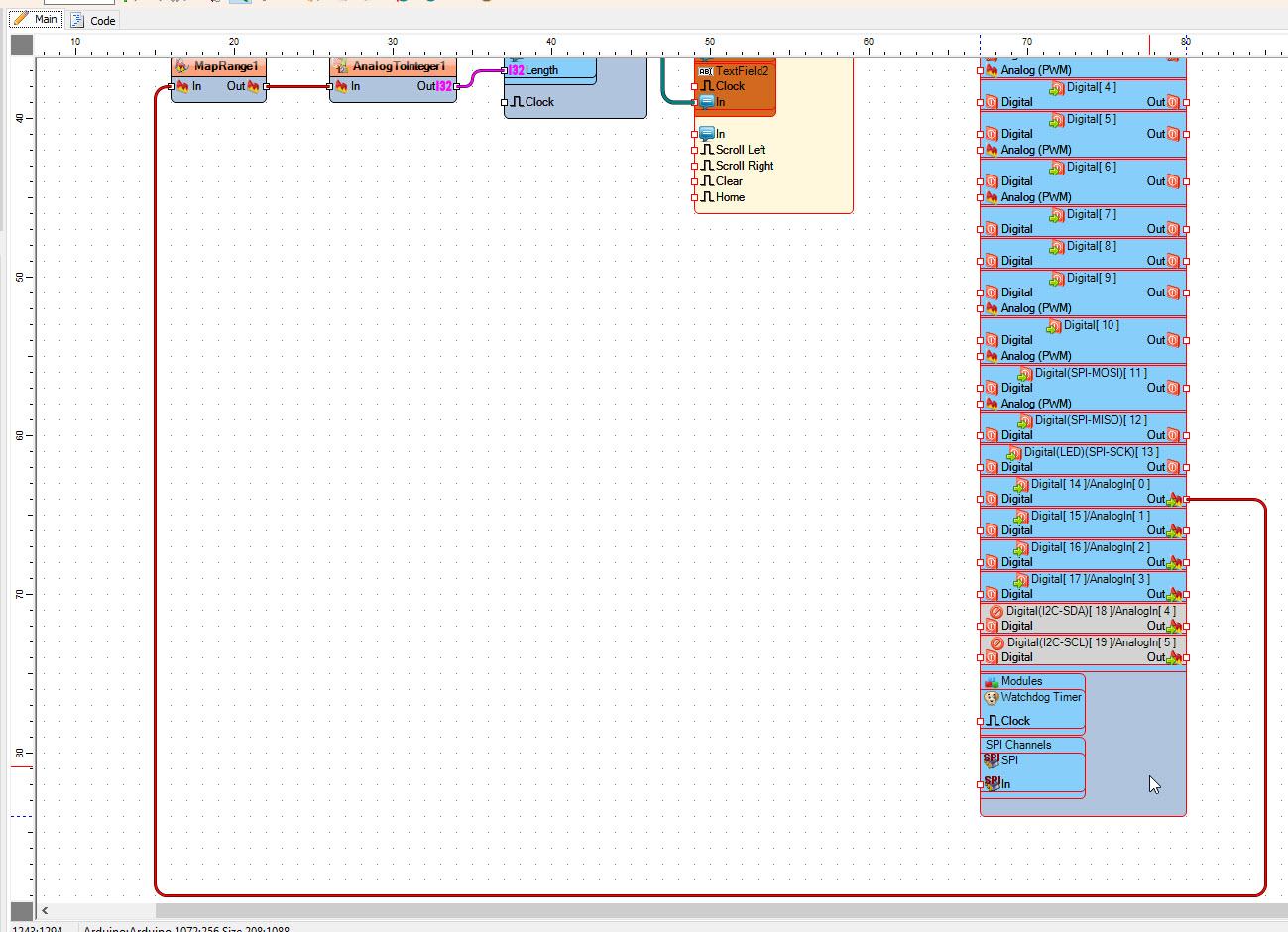Click Out pin of Digital(SPI-MISO)[ 12 ]
Viewport: 1288px width, 932px height.
pos(1186,435)
